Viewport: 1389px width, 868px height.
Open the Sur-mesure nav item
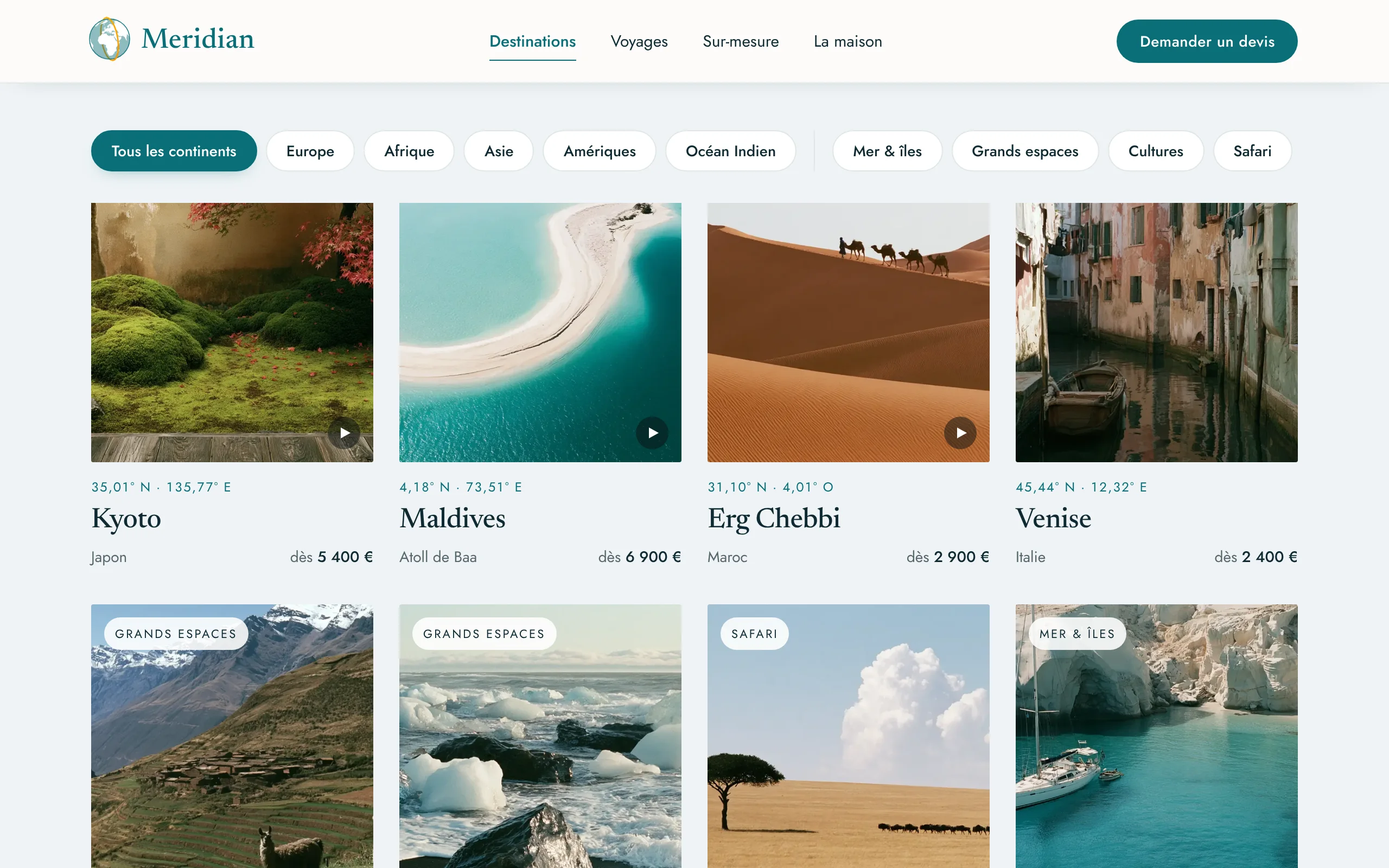(x=741, y=41)
